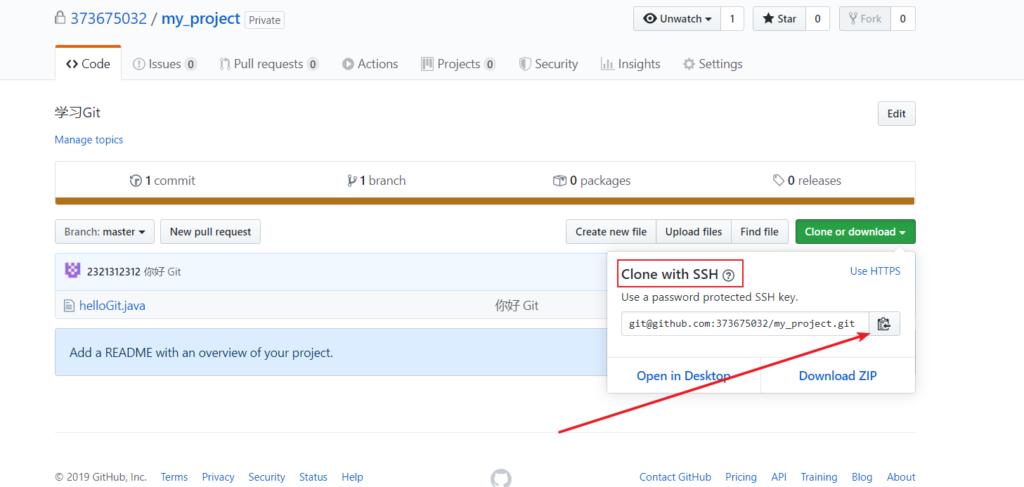Screen dimensions: 1024x487
Task: Open the fork count 0
Action: click(903, 19)
